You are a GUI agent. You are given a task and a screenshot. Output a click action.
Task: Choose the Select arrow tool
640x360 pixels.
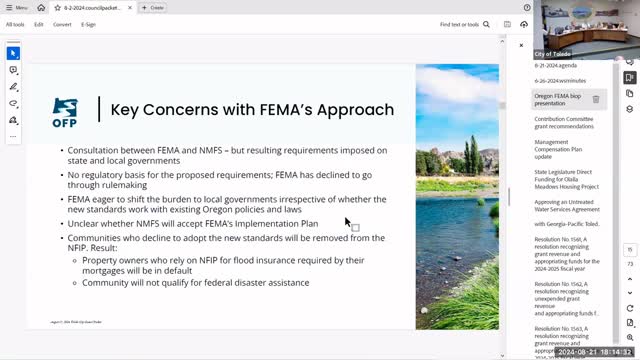coord(13,53)
